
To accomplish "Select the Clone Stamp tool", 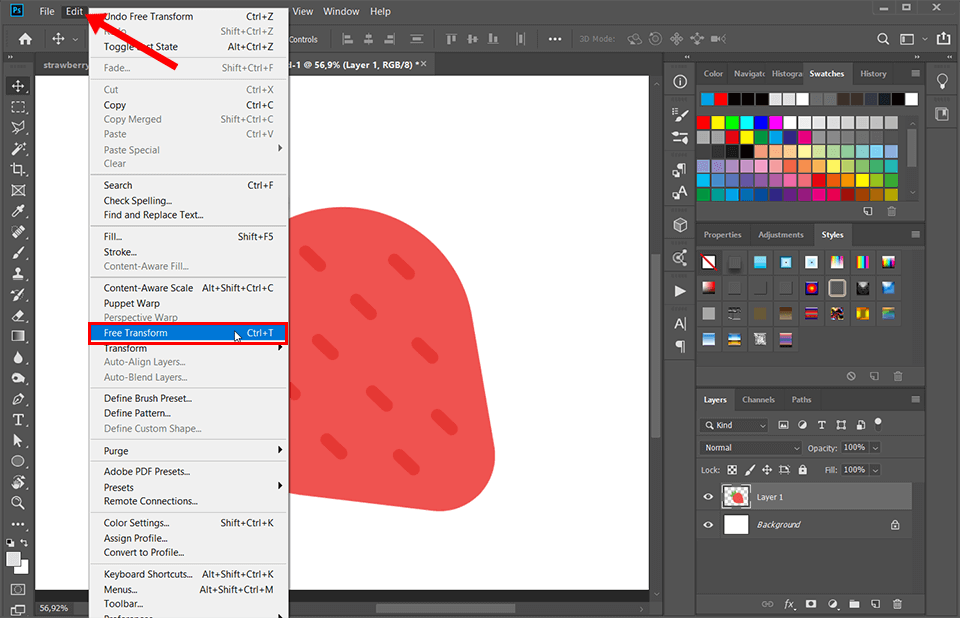I will [x=18, y=273].
